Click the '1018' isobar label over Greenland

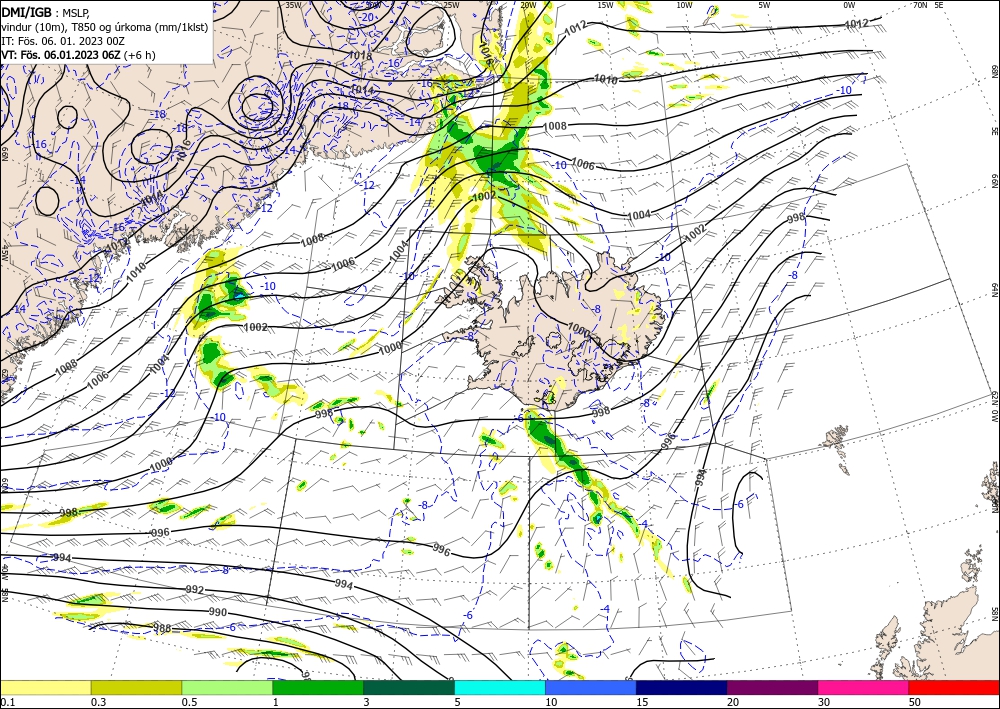pos(360,56)
